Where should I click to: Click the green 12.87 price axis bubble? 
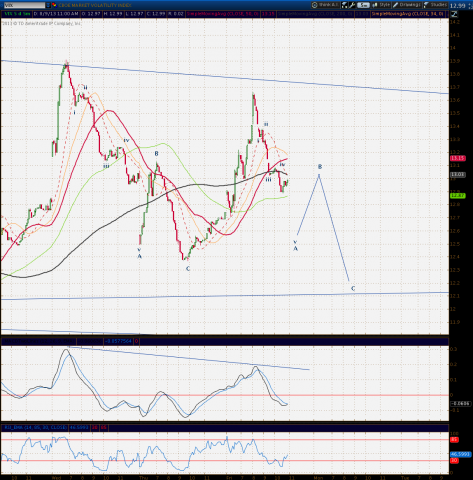(457, 196)
